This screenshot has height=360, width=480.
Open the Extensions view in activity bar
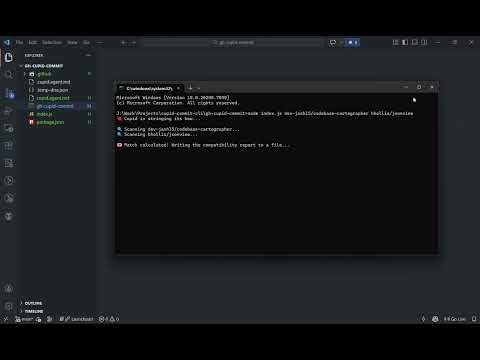[9, 146]
